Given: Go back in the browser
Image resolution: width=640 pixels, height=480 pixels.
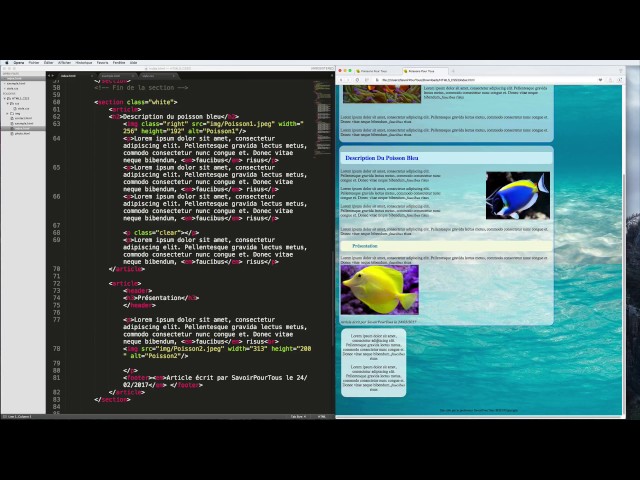Looking at the screenshot, I should point(341,80).
